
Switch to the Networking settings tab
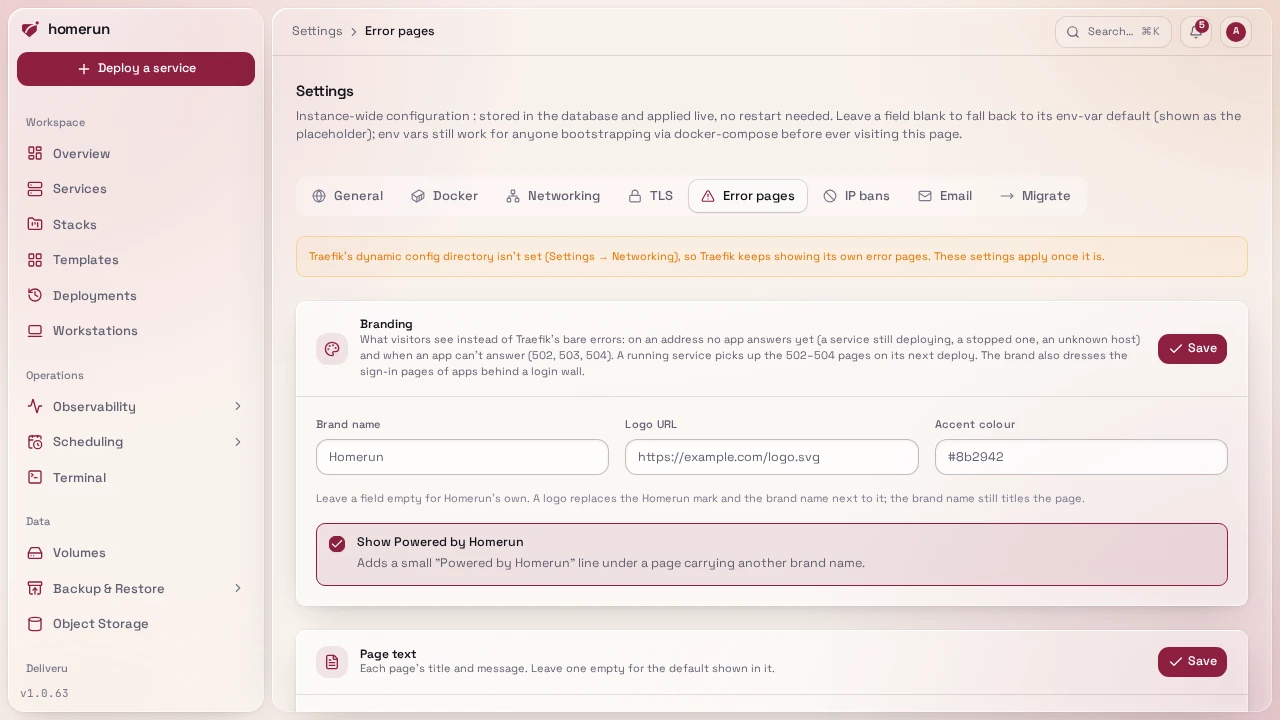pos(553,196)
